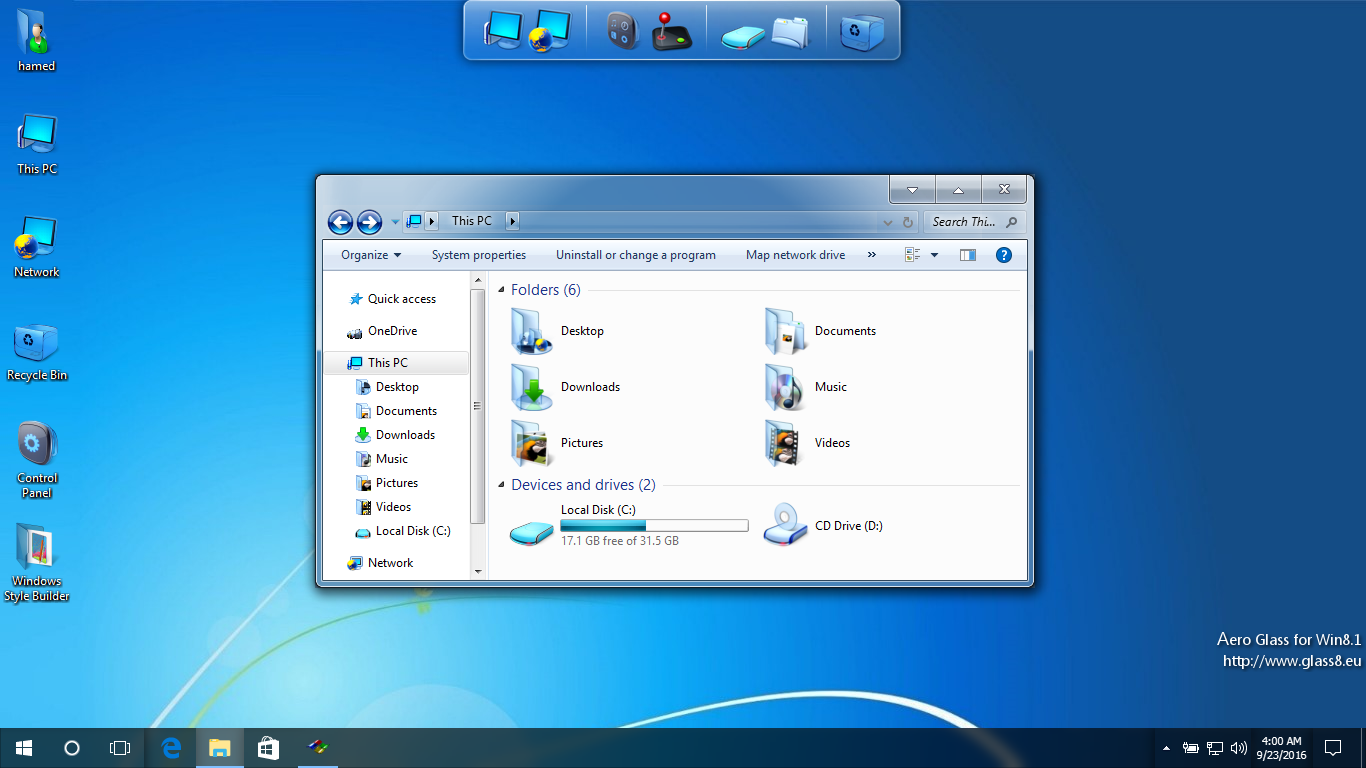Collapse the Devices and drives group
The width and height of the screenshot is (1366, 768).
point(502,485)
